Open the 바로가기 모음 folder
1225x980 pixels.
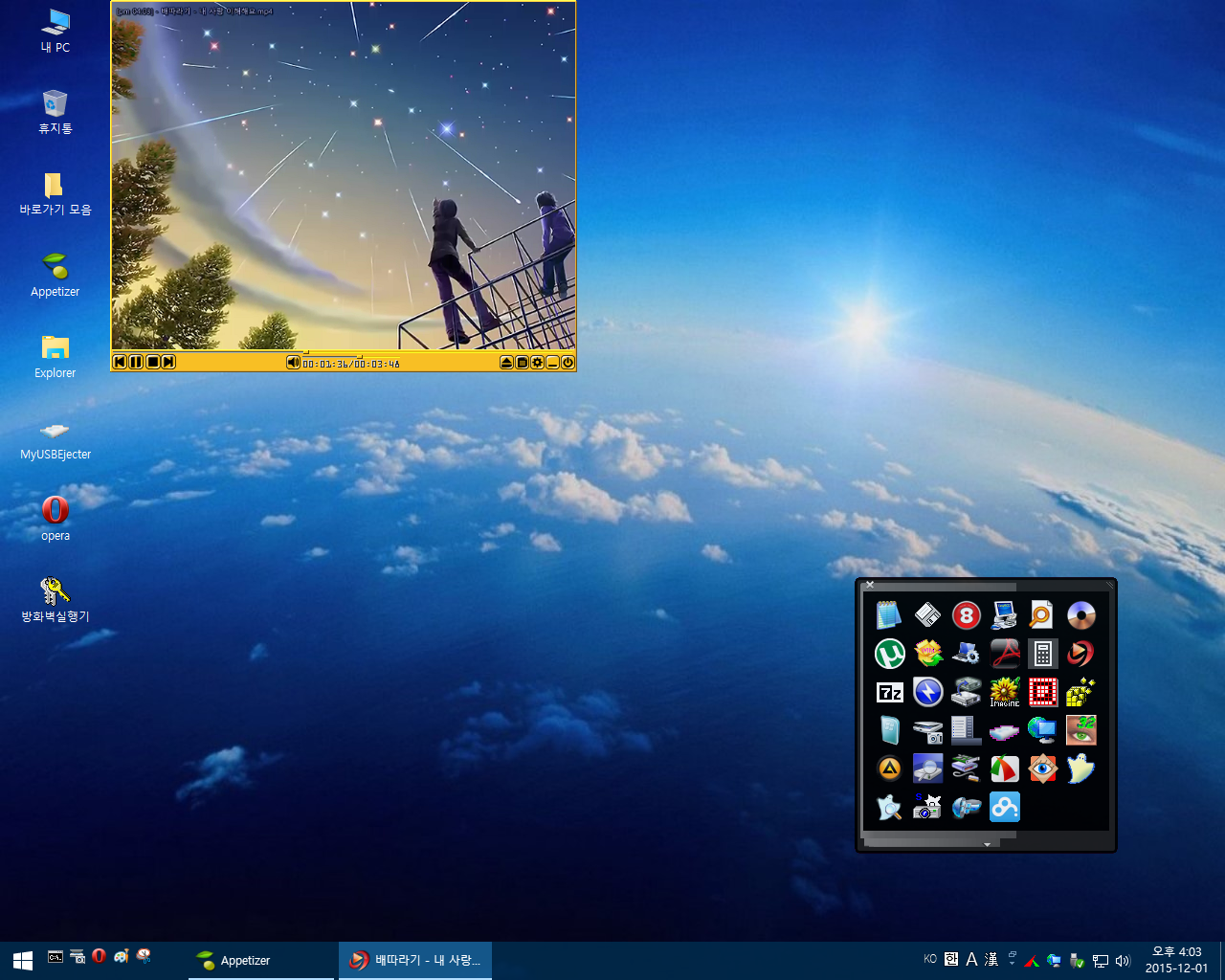pos(55,192)
